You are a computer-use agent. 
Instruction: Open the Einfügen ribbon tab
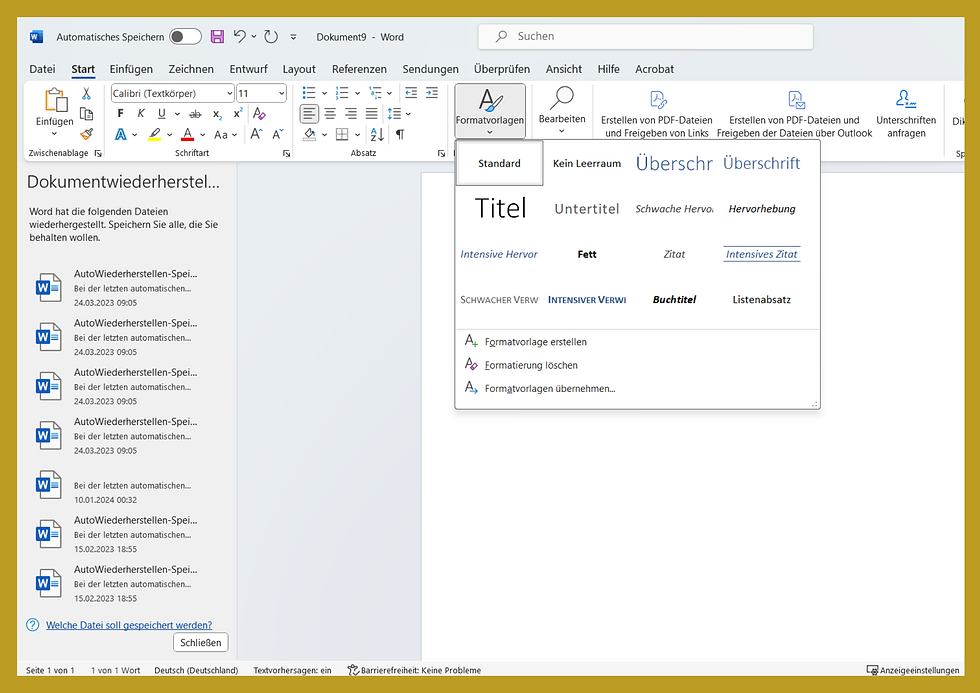tap(131, 69)
